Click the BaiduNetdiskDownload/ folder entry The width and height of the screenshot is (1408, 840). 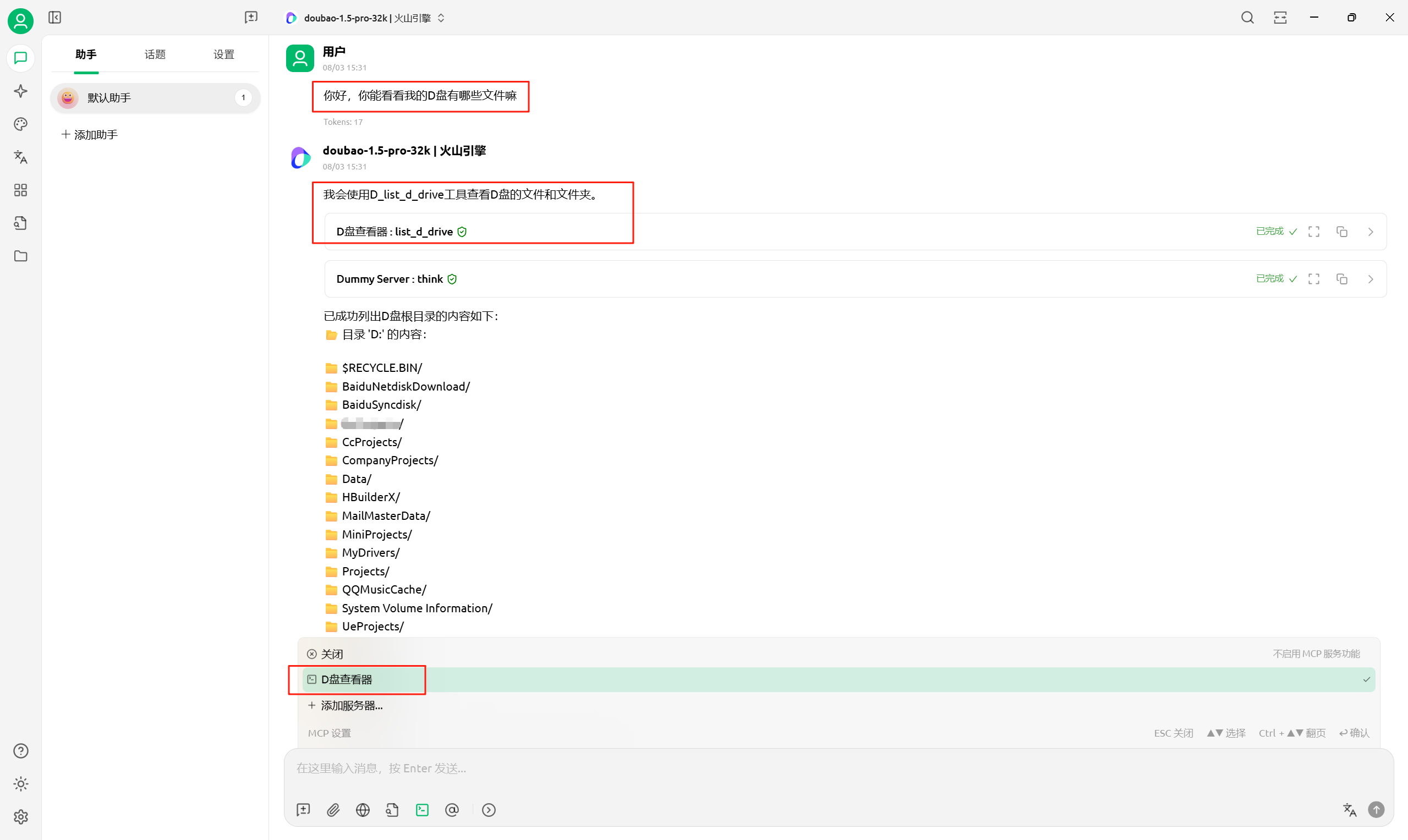pos(406,387)
